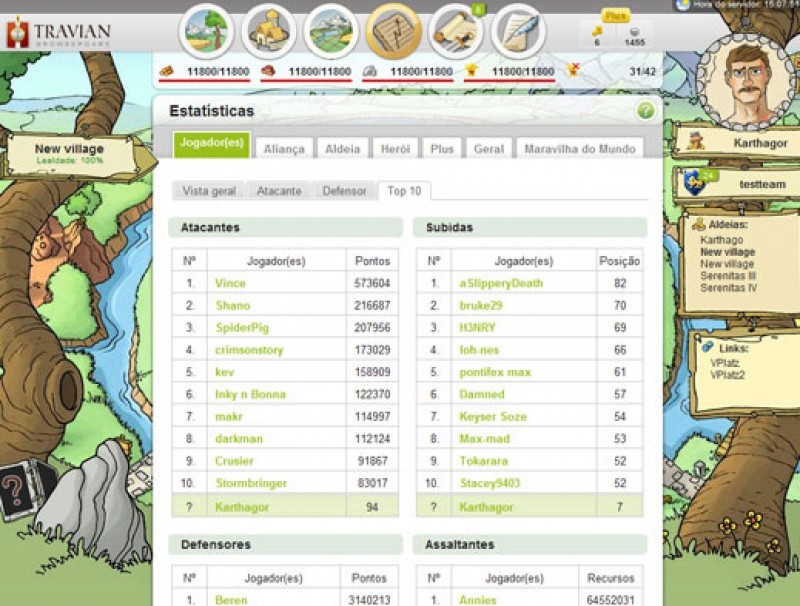Click the player figure icon beside Karthagor
800x606 pixels.
[x=695, y=141]
